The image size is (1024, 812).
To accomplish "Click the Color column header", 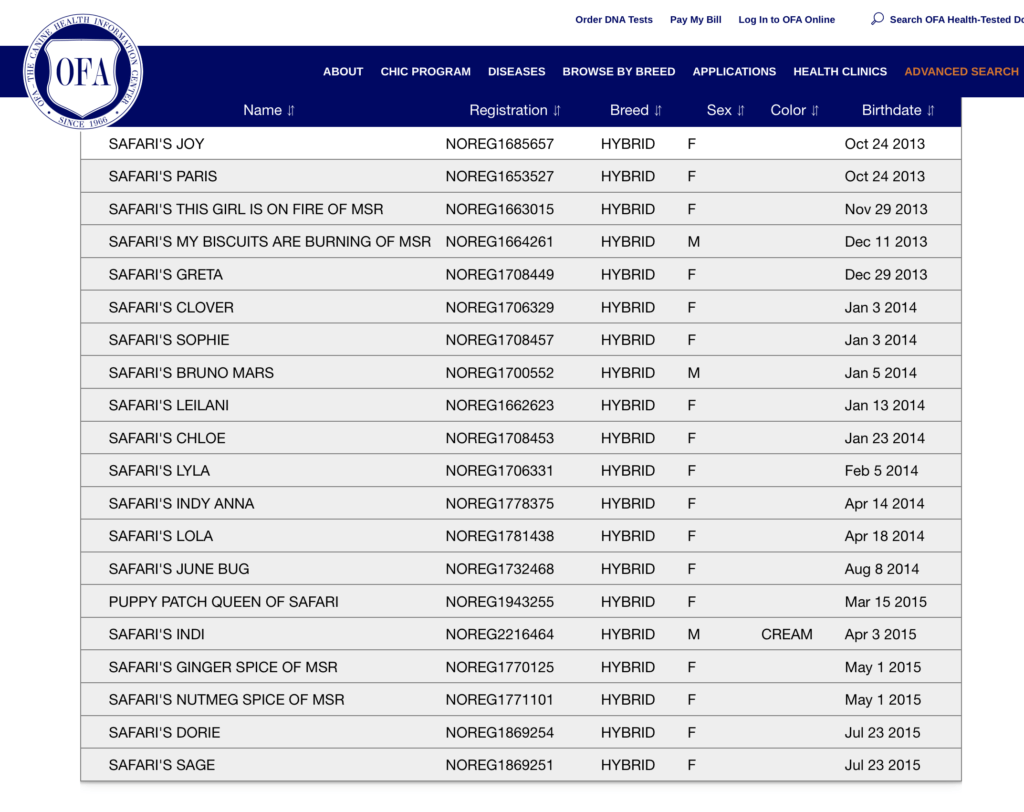I will click(788, 110).
